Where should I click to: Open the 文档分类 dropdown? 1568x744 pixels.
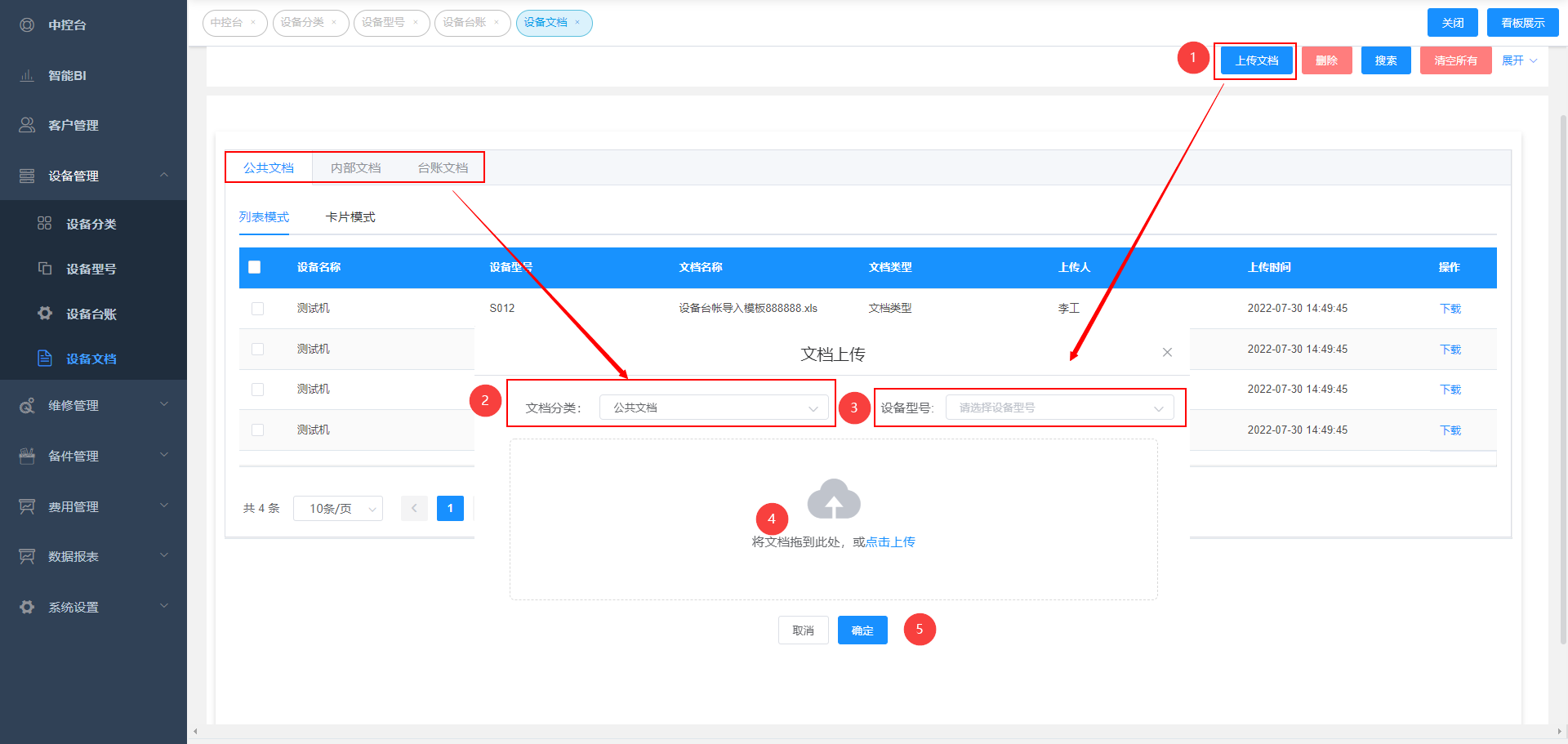pyautogui.click(x=714, y=408)
